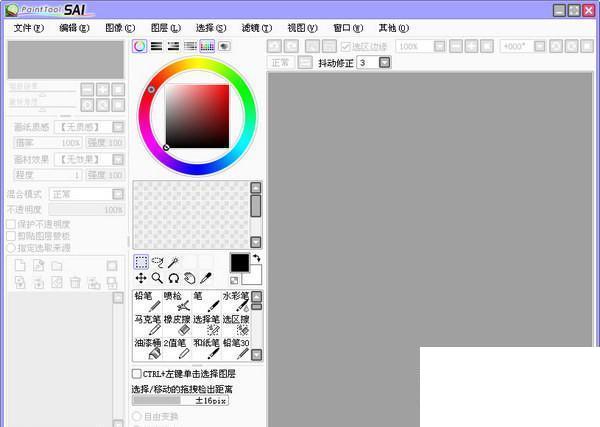Choose the 选区擦 selection eraser
600x427 pixels.
(x=236, y=325)
